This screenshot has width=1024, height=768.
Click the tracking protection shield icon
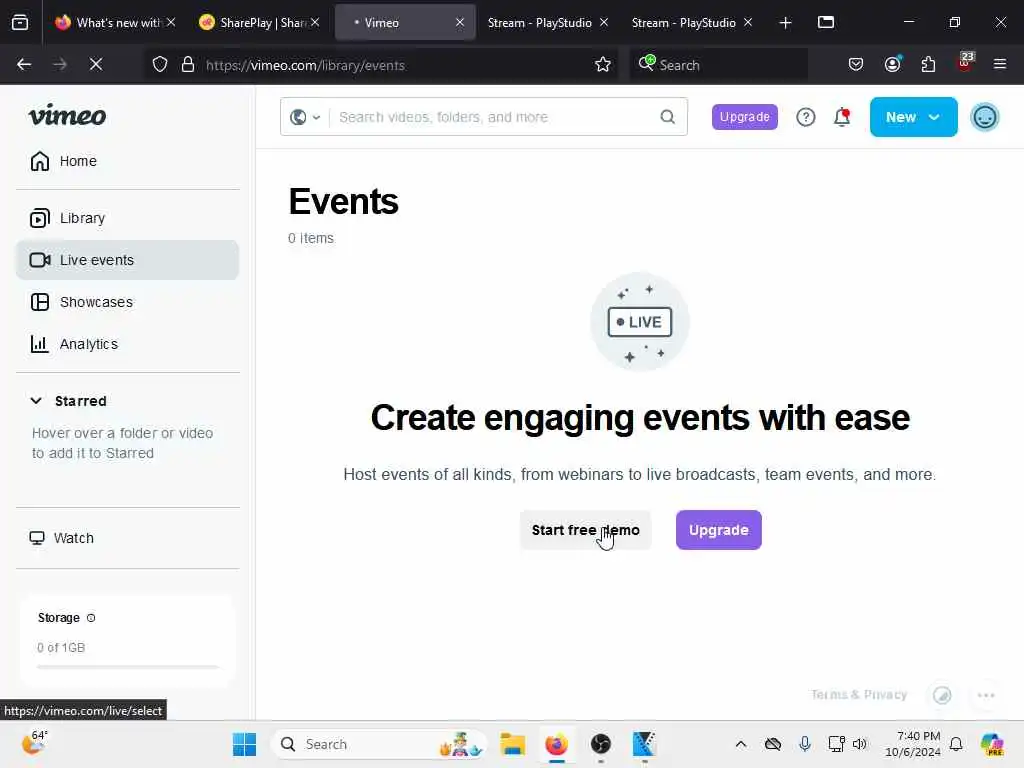coord(160,65)
